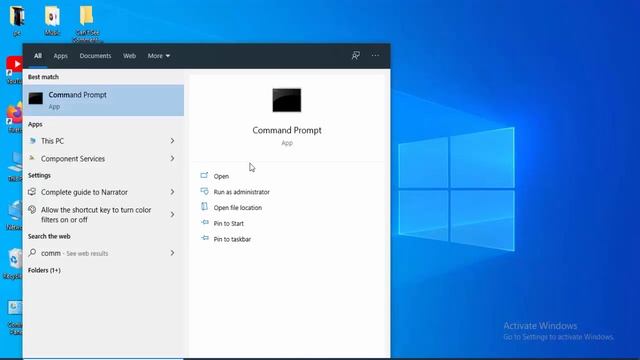This screenshot has width=640, height=360.
Task: Open the More filters dropdown
Action: tap(159, 56)
